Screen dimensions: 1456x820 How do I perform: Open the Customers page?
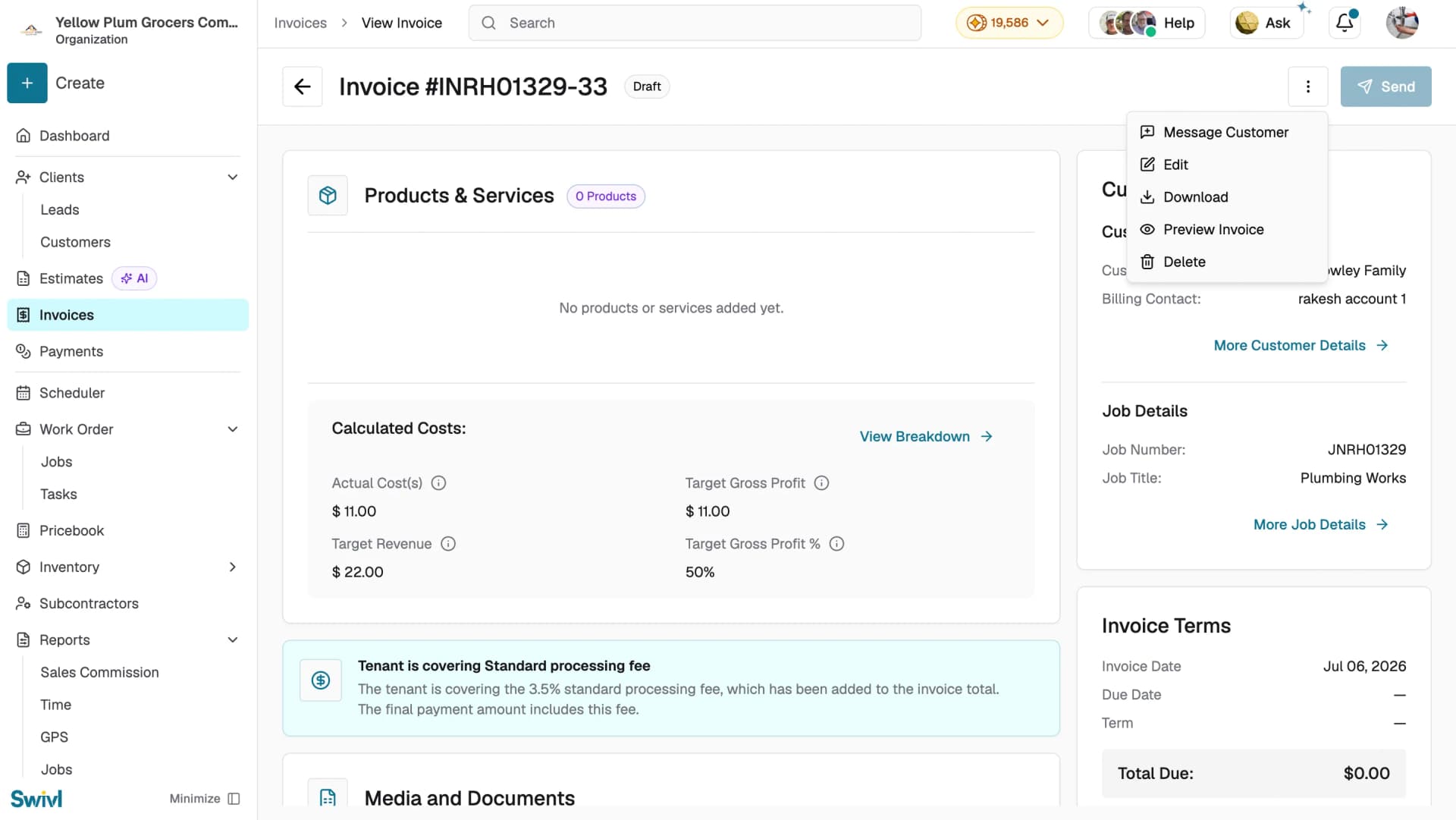(x=75, y=243)
